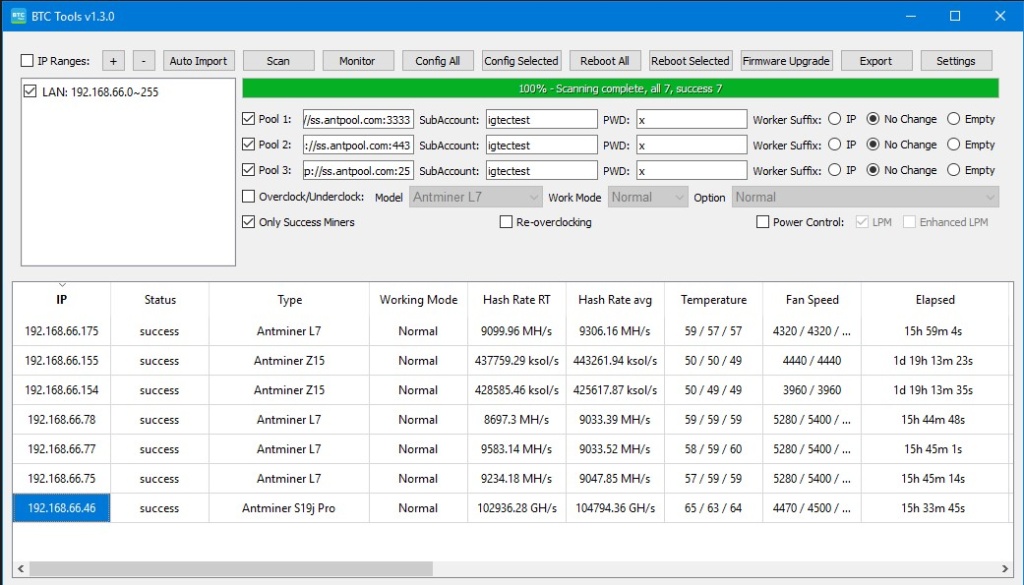Click the LPM checkbox
The width and height of the screenshot is (1024, 585).
862,222
